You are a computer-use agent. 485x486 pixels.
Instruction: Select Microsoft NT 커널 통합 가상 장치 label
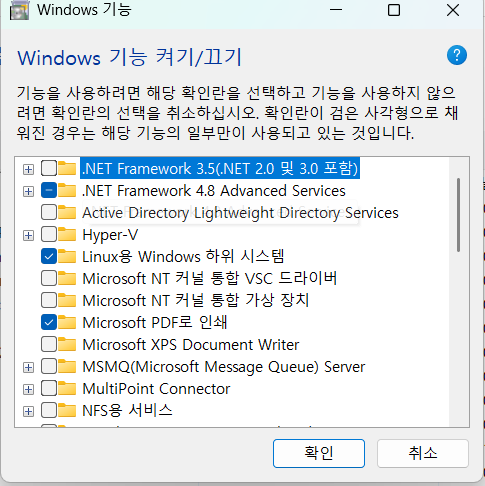coord(196,301)
